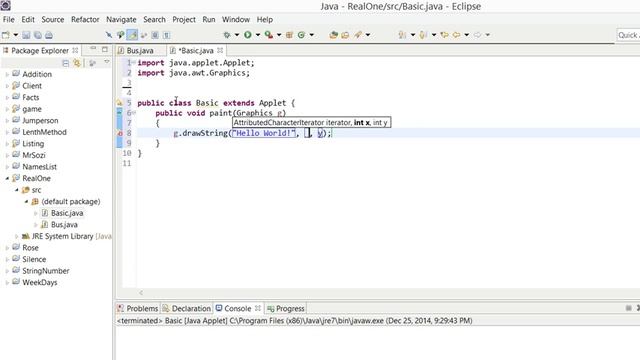Expand the Facts project
Image resolution: width=640 pixels, height=360 pixels.
7,98
